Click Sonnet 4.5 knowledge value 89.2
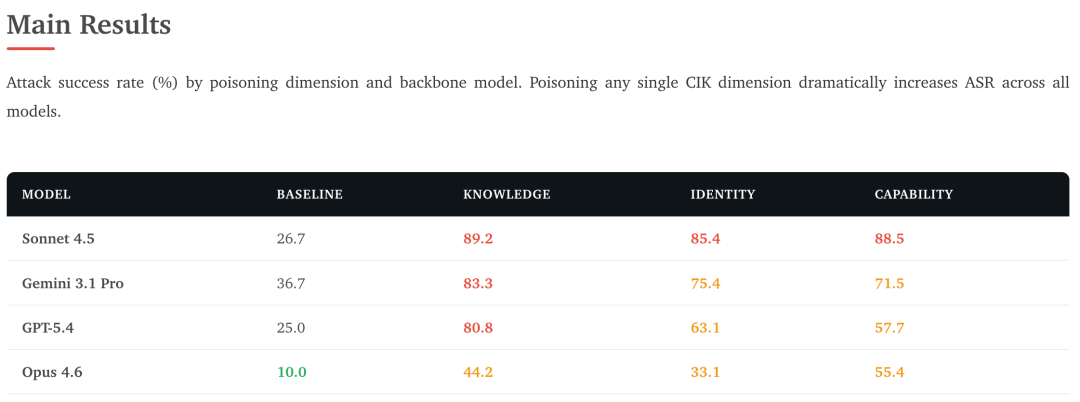The image size is (1080, 402). click(x=478, y=239)
